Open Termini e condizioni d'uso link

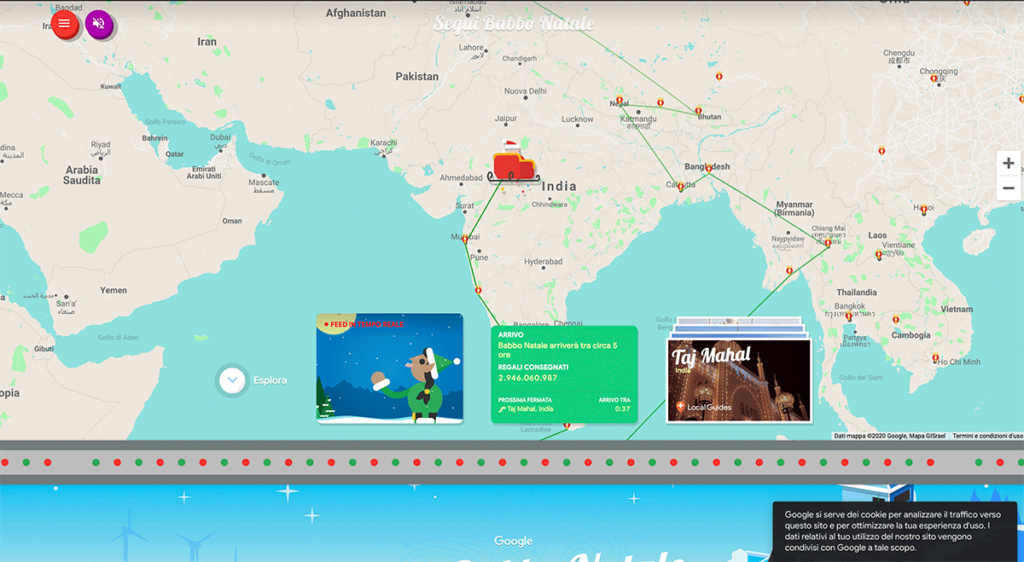pos(987,435)
